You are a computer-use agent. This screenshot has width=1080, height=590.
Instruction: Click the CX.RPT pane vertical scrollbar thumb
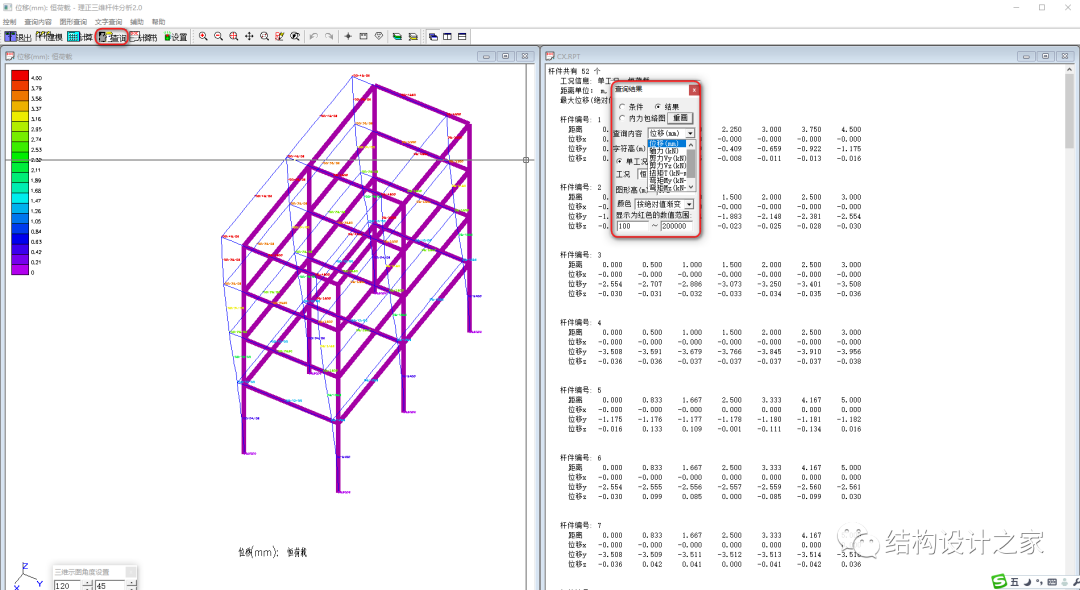1070,111
